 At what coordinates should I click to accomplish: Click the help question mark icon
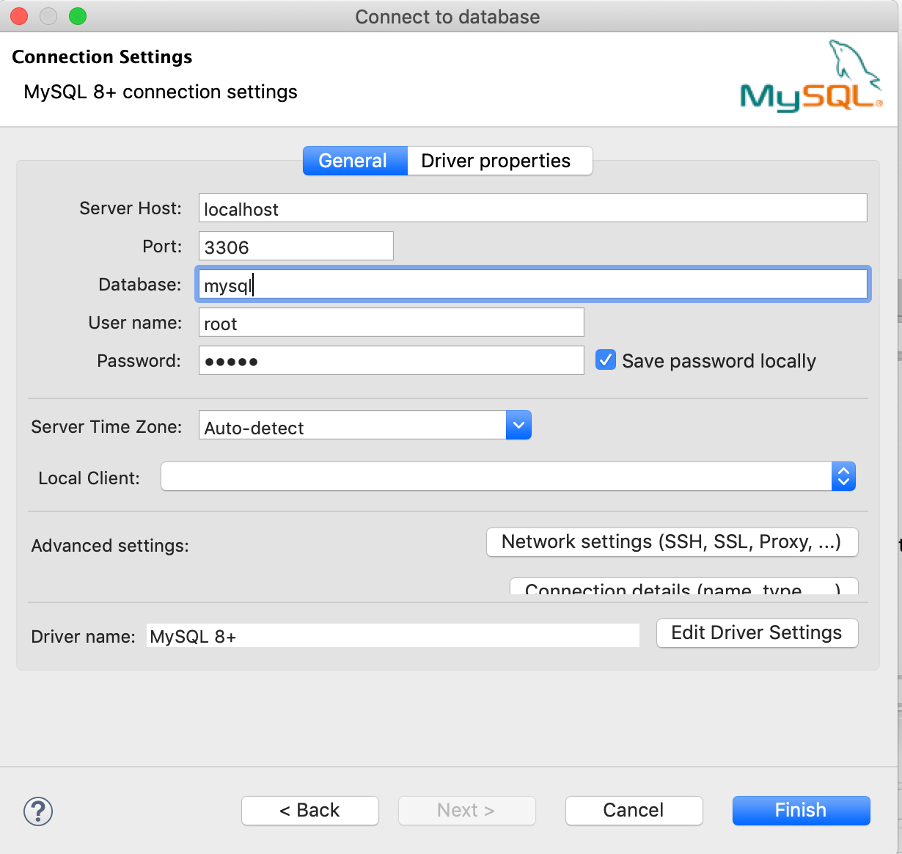click(x=38, y=811)
